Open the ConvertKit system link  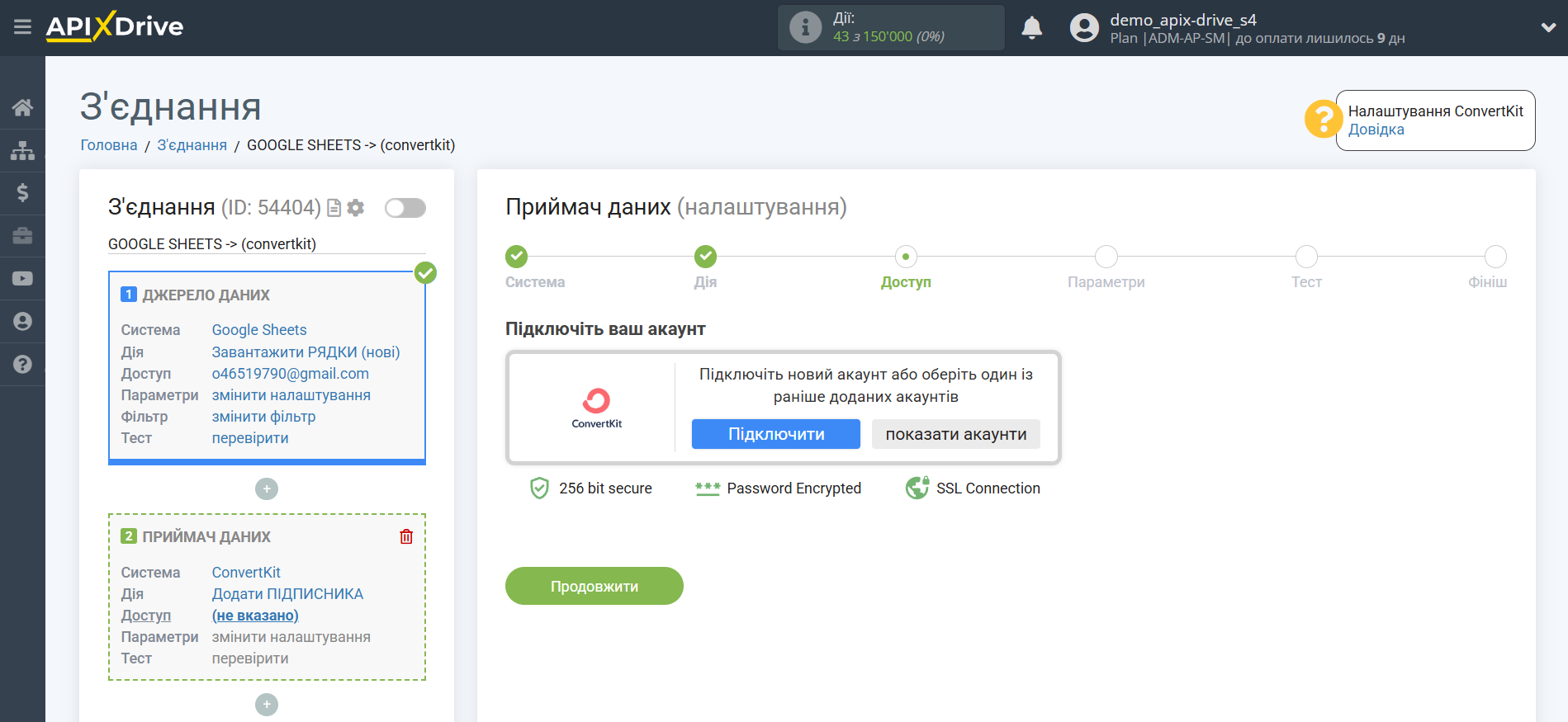246,573
